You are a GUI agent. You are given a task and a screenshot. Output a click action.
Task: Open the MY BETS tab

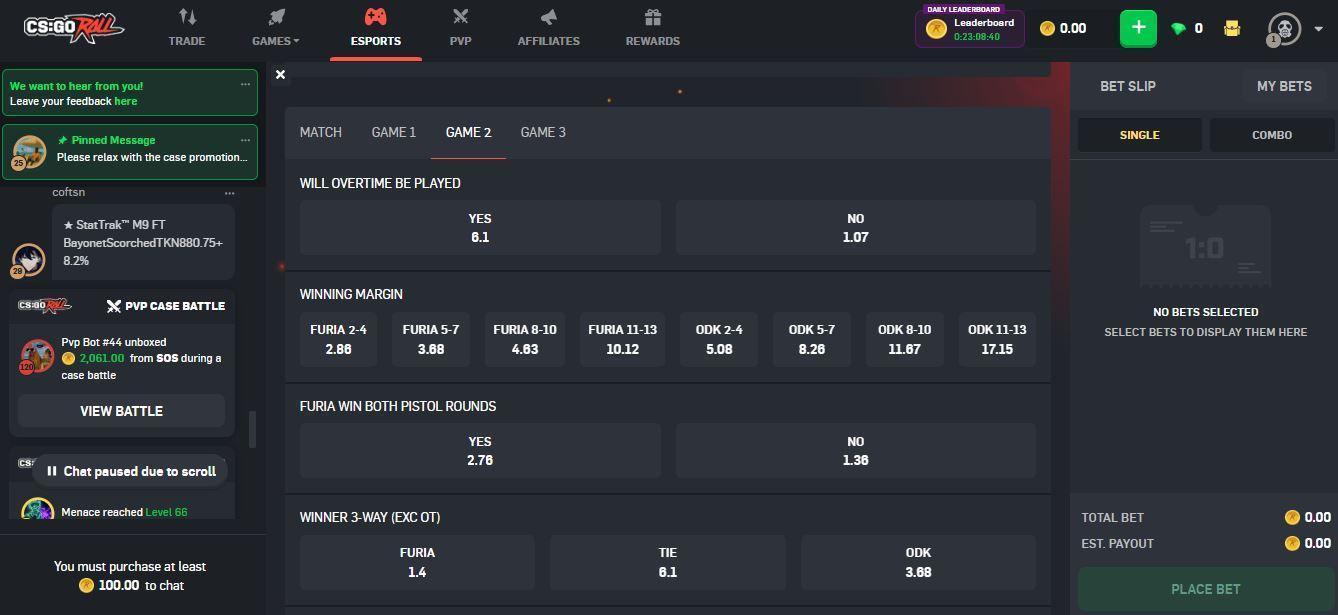1283,86
